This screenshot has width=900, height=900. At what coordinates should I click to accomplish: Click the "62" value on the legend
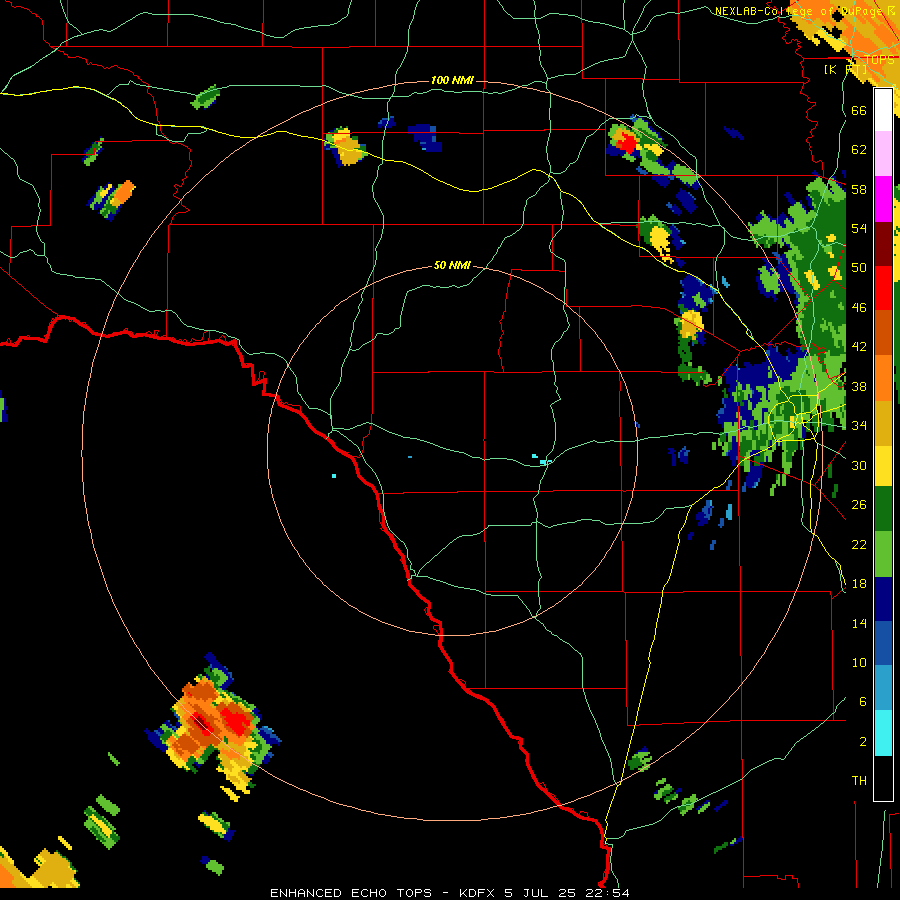(859, 150)
